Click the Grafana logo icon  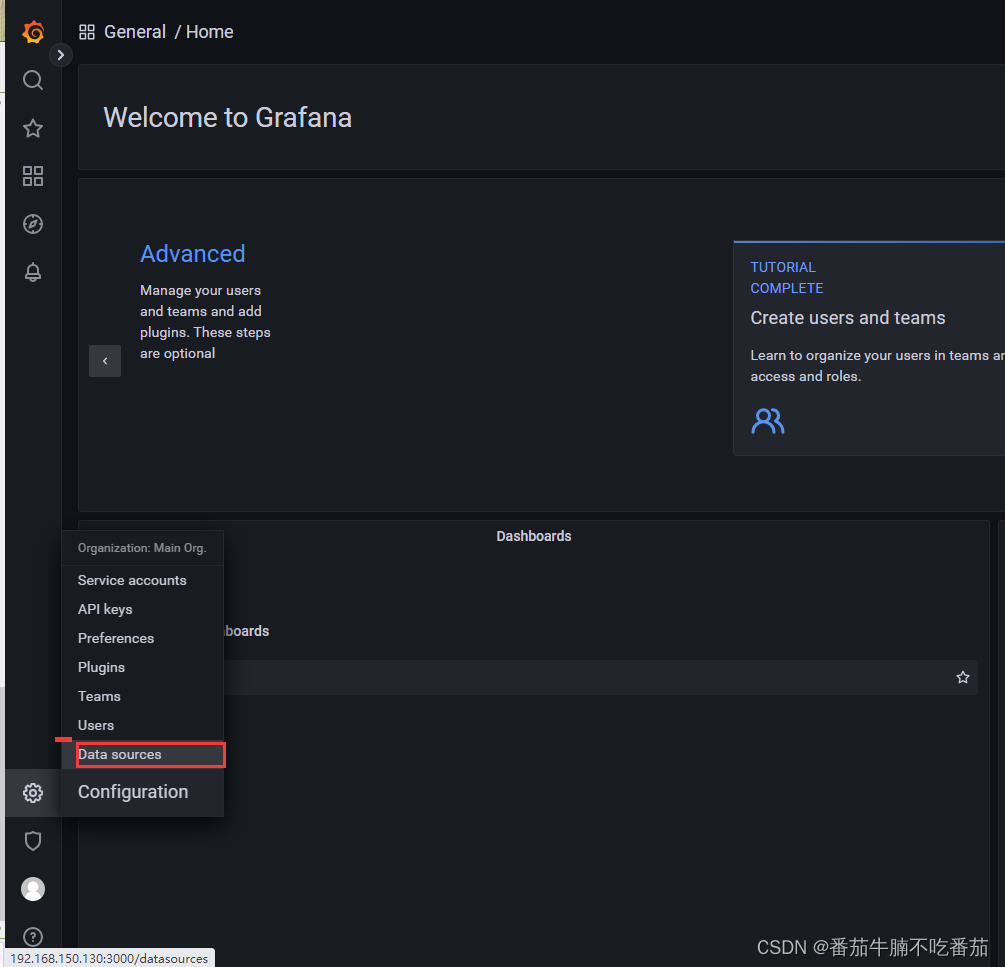33,31
